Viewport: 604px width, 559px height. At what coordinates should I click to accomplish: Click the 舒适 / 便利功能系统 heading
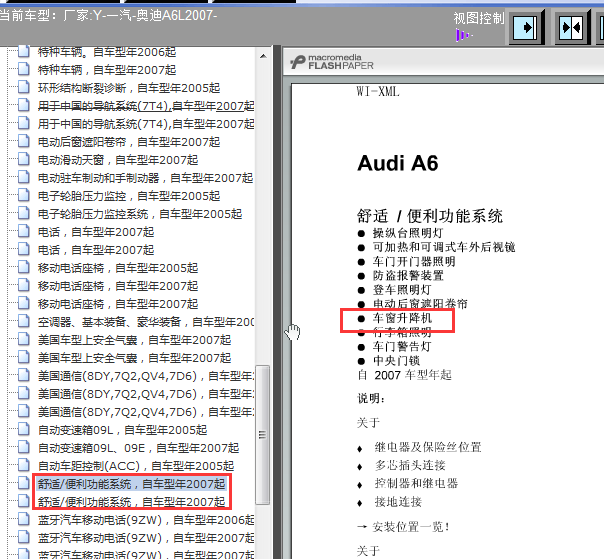pyautogui.click(x=430, y=216)
